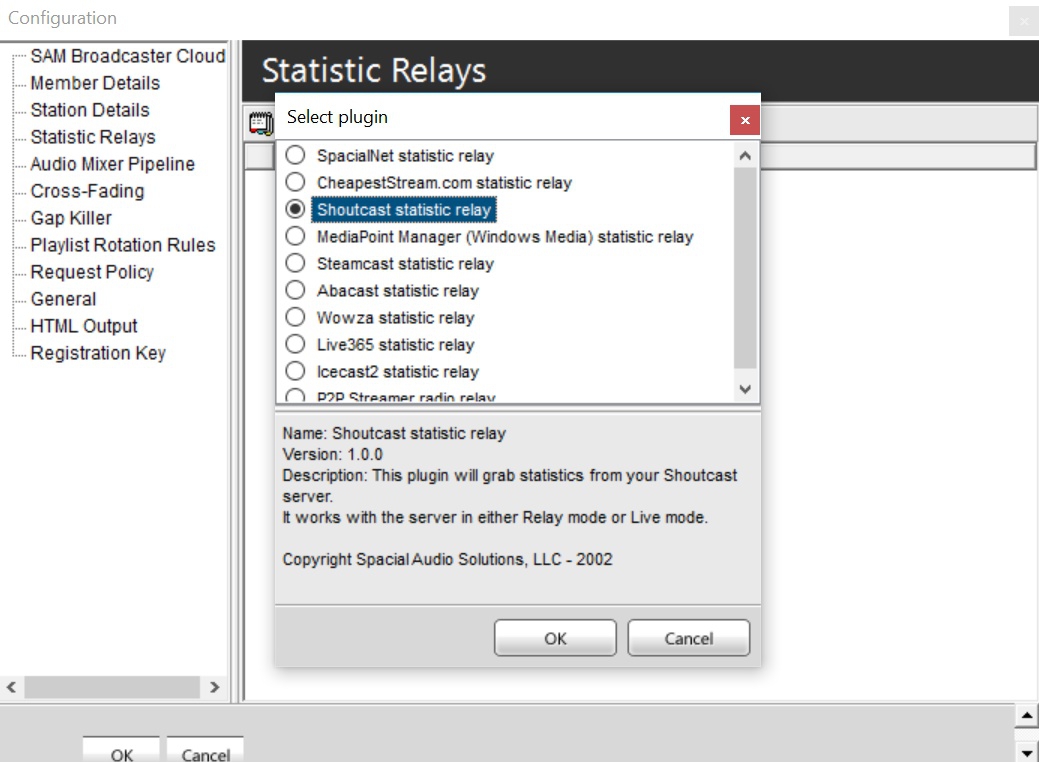Viewport: 1039px width, 762px height.
Task: Choose CheapestStream.com statistic relay option
Action: pyautogui.click(x=295, y=182)
